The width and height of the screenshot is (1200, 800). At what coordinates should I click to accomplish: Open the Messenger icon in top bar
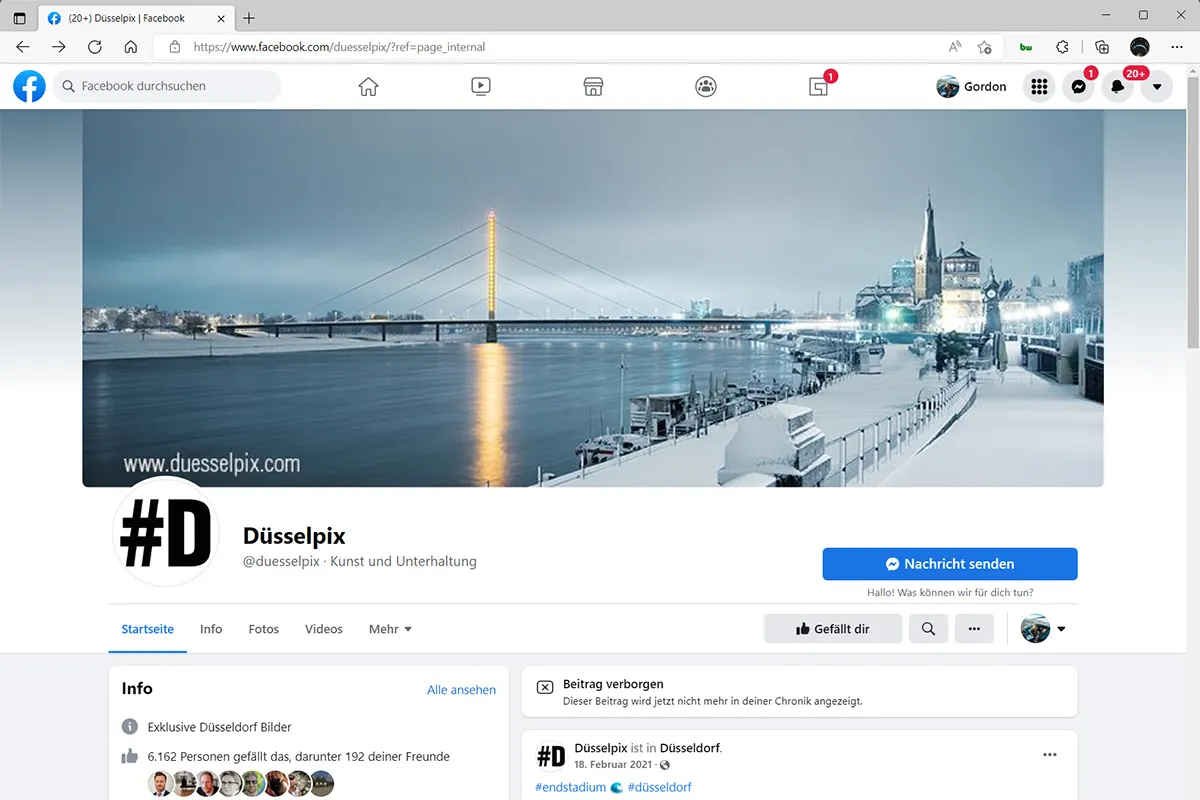tap(1079, 87)
